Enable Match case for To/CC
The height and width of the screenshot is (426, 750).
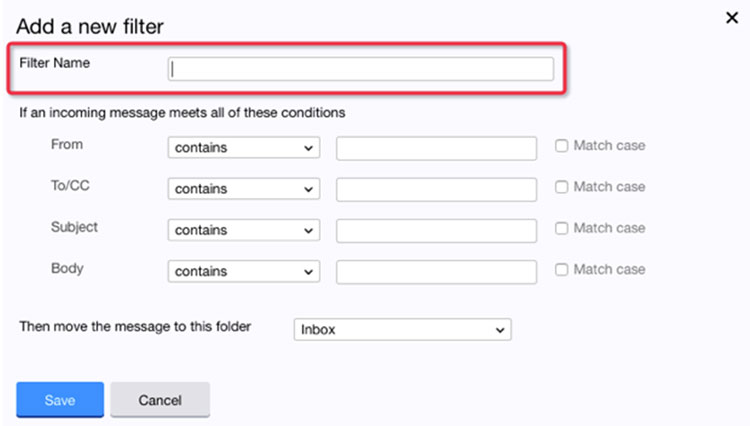tap(562, 186)
